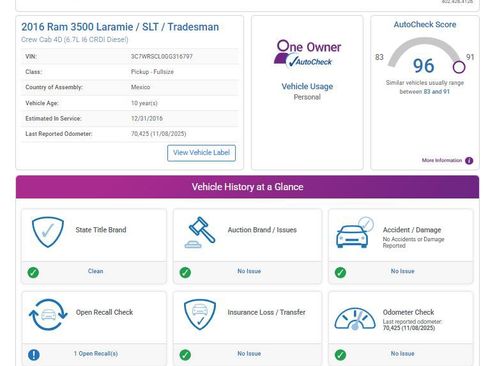The height and width of the screenshot is (366, 488).
Task: Click the blue alert icon beside Open Recall(s)
Action: coord(34,355)
